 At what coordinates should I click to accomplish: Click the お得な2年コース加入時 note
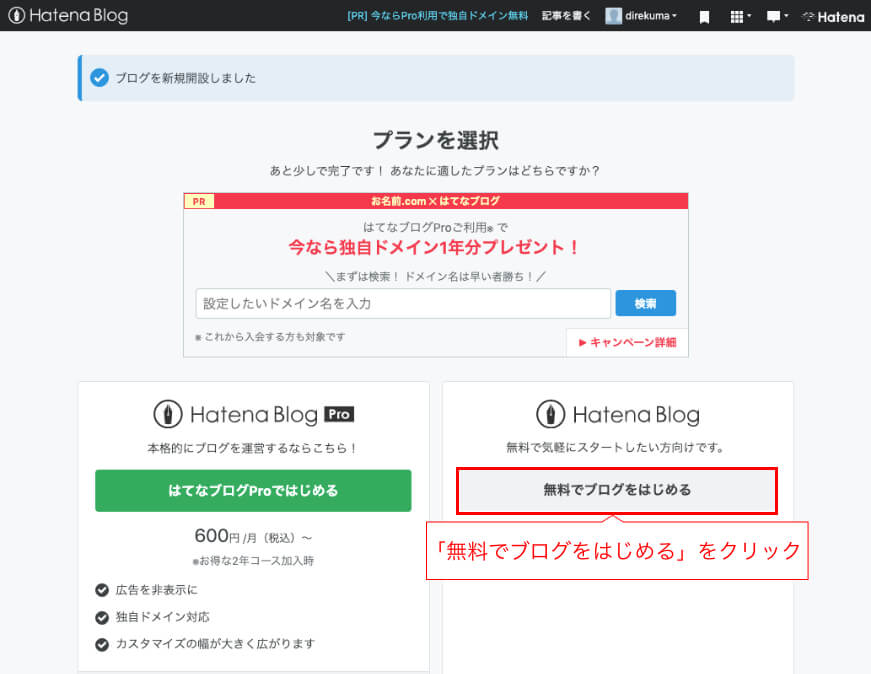pyautogui.click(x=253, y=561)
